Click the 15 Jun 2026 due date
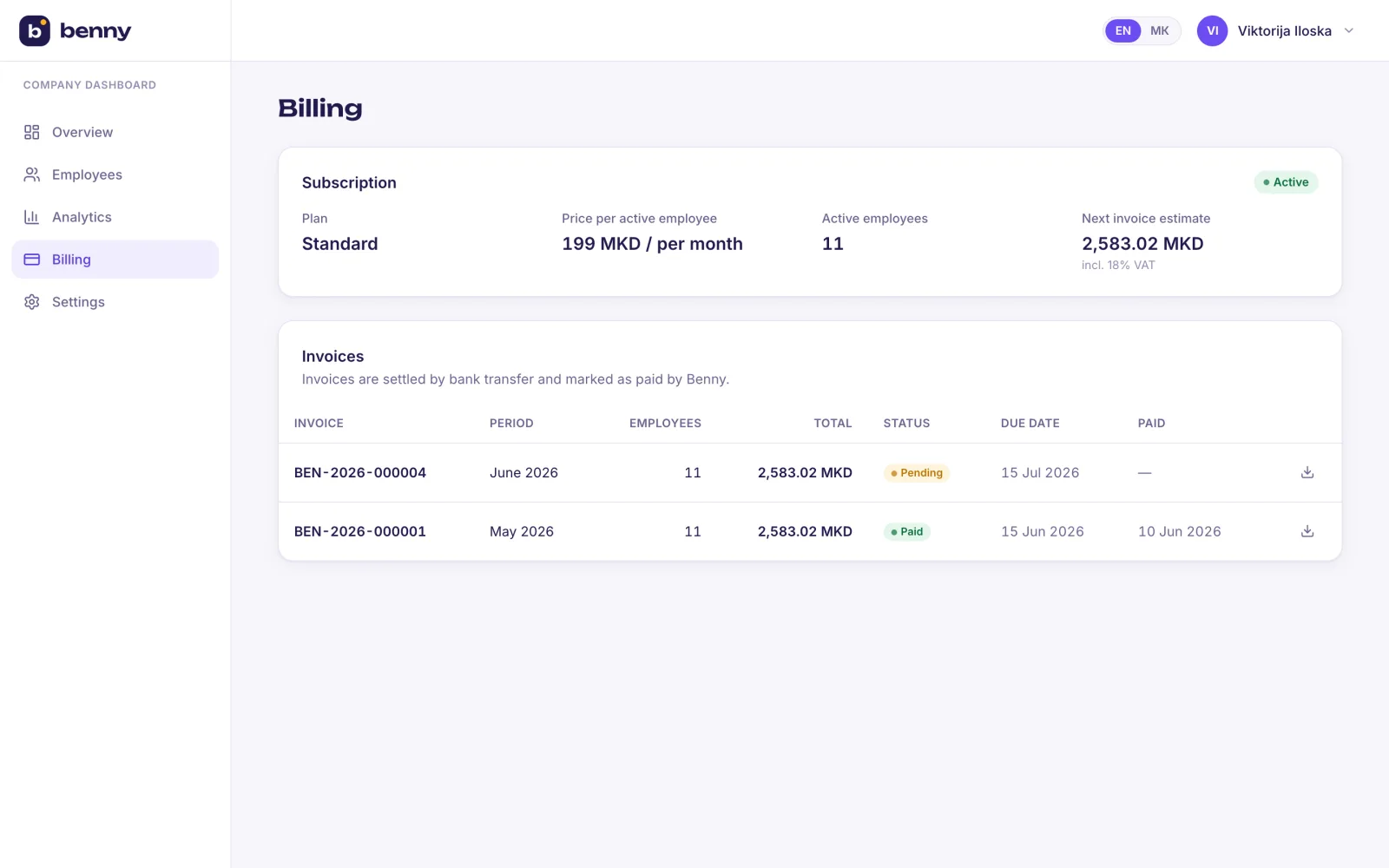This screenshot has width=1389, height=868. (x=1043, y=531)
